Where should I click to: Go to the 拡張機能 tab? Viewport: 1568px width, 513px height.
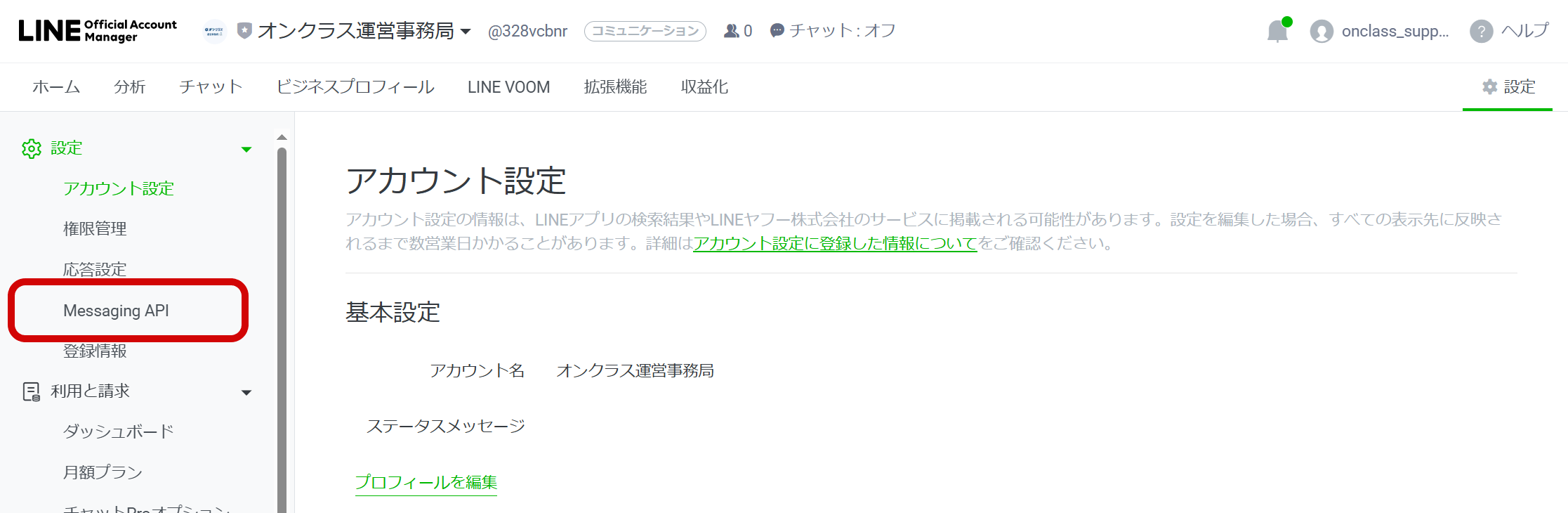[615, 87]
